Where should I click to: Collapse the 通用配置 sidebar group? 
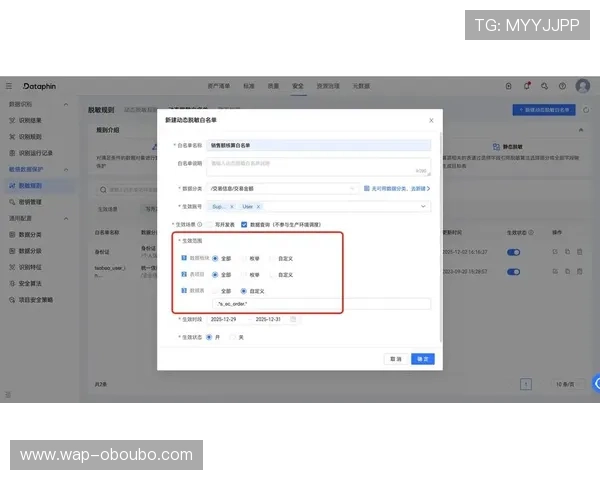[66, 219]
